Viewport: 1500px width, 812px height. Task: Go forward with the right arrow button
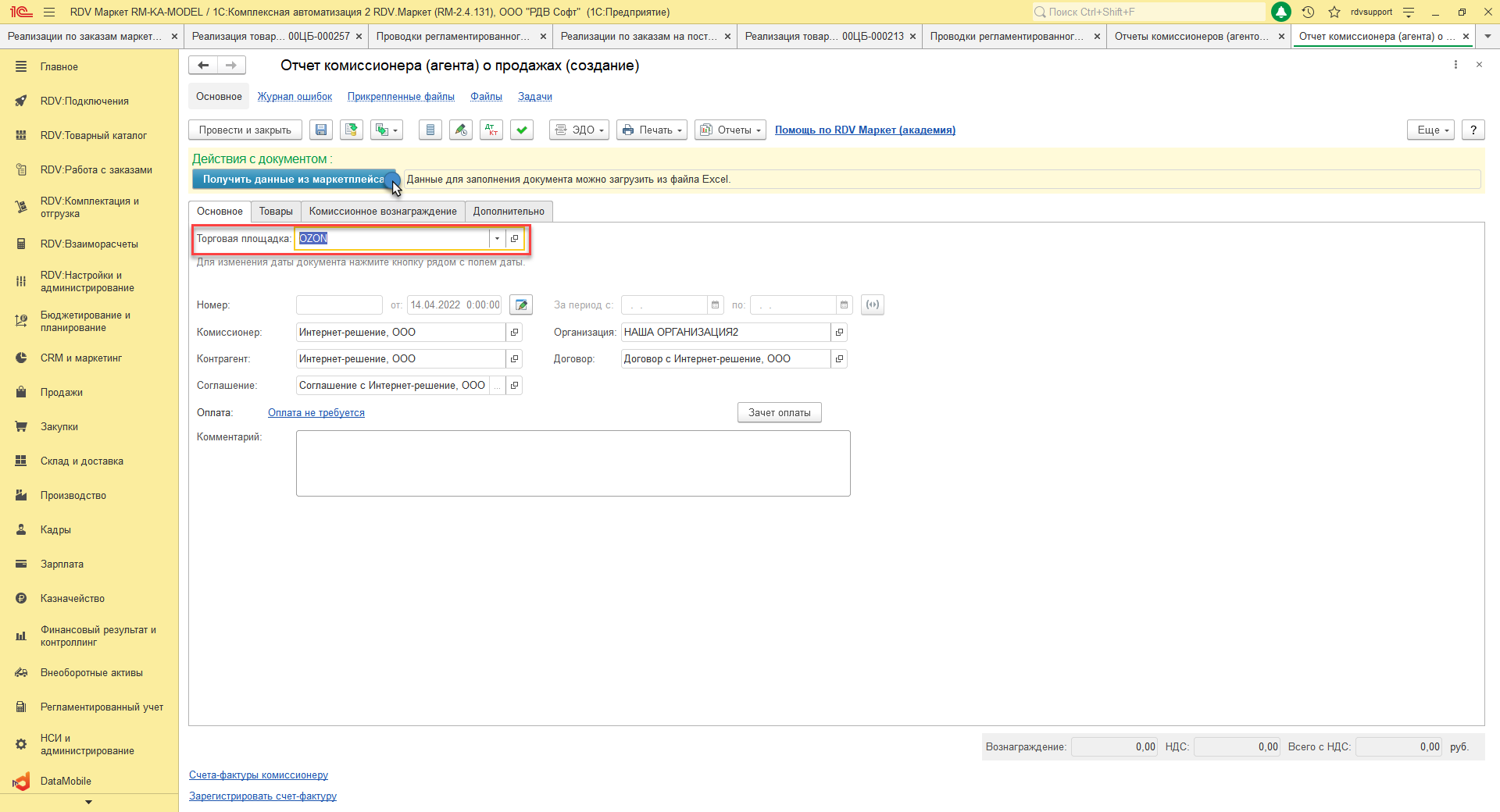point(231,66)
